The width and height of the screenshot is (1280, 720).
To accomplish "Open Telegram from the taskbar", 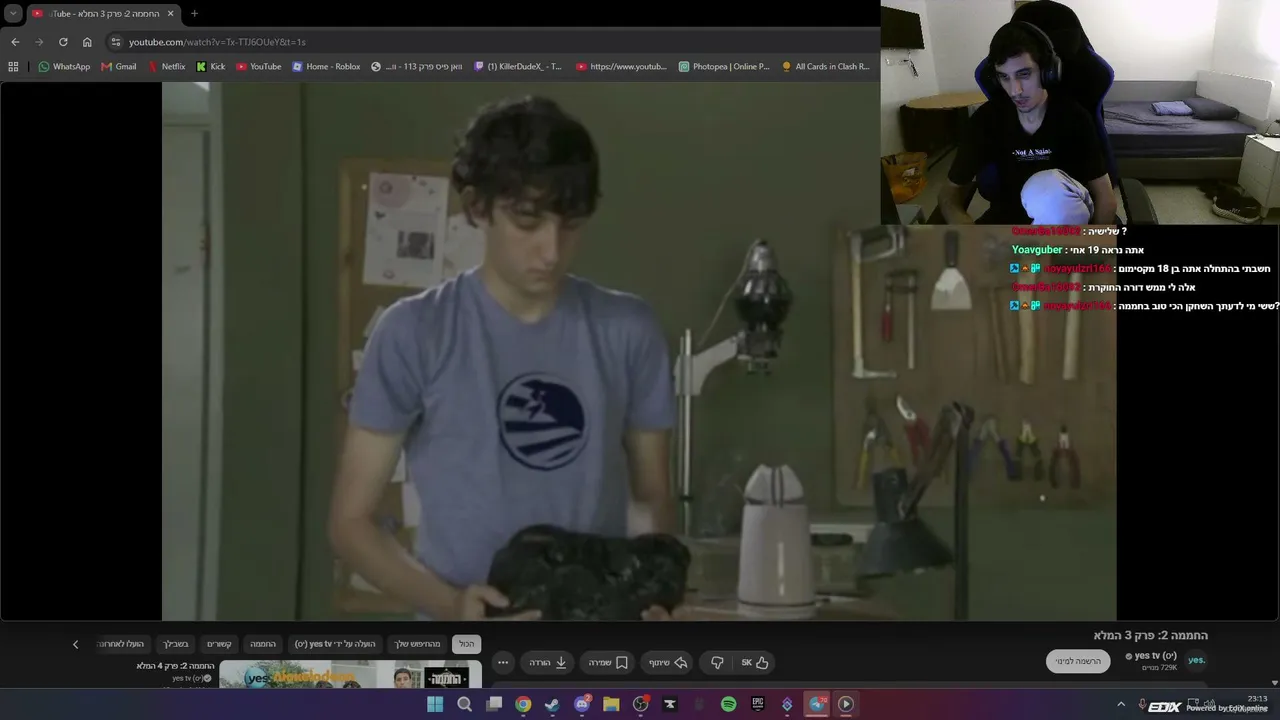I will click(x=817, y=704).
